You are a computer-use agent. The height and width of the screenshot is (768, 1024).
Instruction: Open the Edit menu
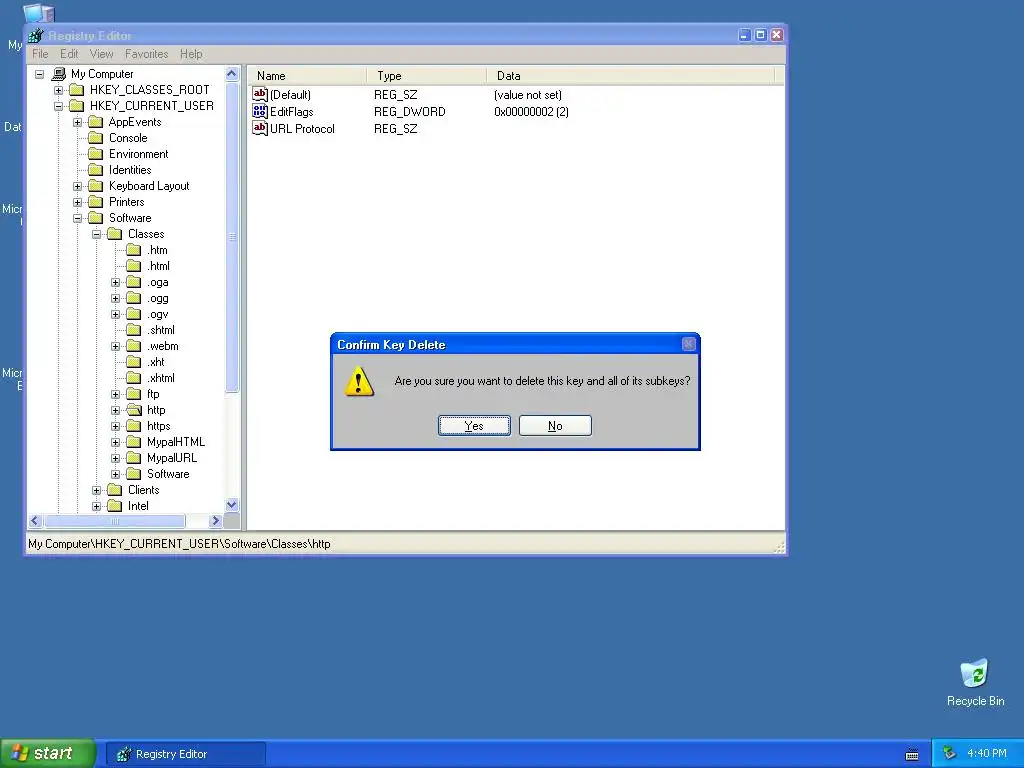(x=69, y=54)
